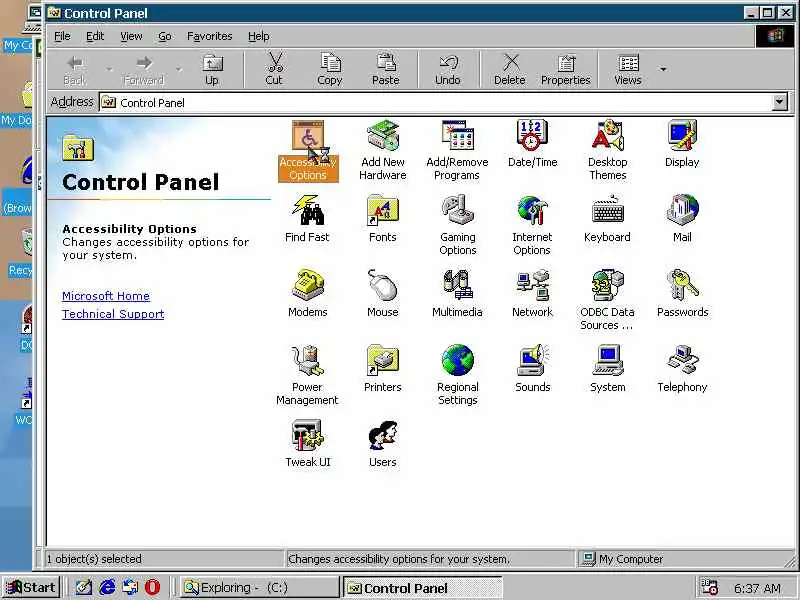Click the Start button
The image size is (800, 600).
pyautogui.click(x=31, y=588)
